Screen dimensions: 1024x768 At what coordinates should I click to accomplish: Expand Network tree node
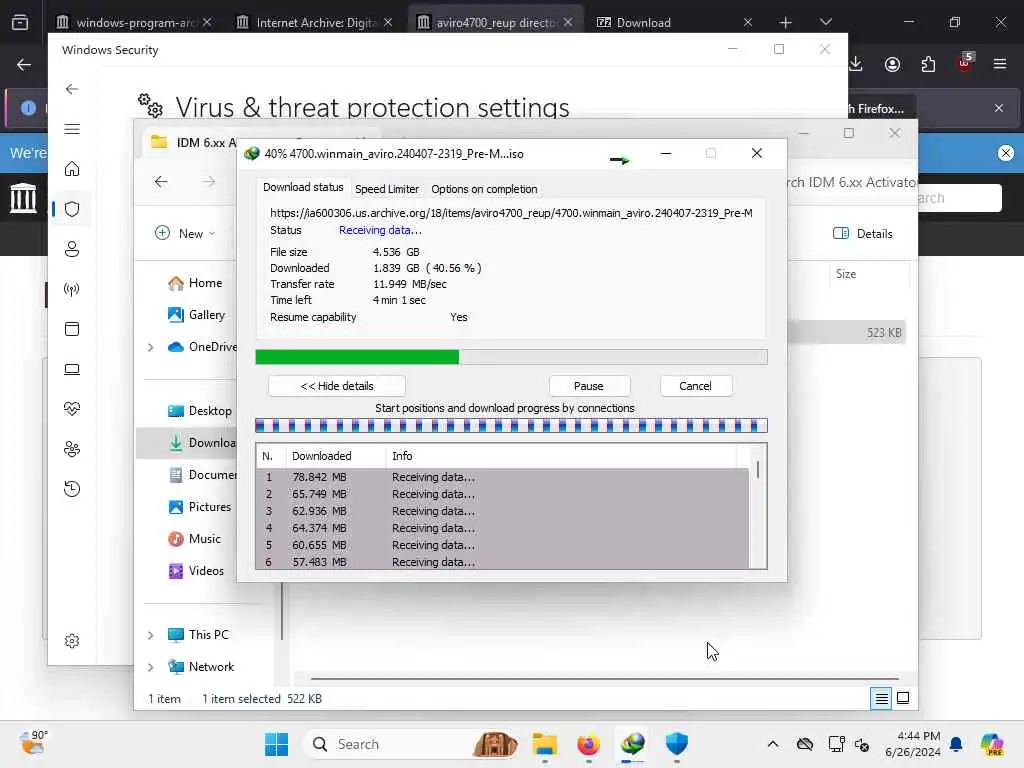tap(151, 667)
